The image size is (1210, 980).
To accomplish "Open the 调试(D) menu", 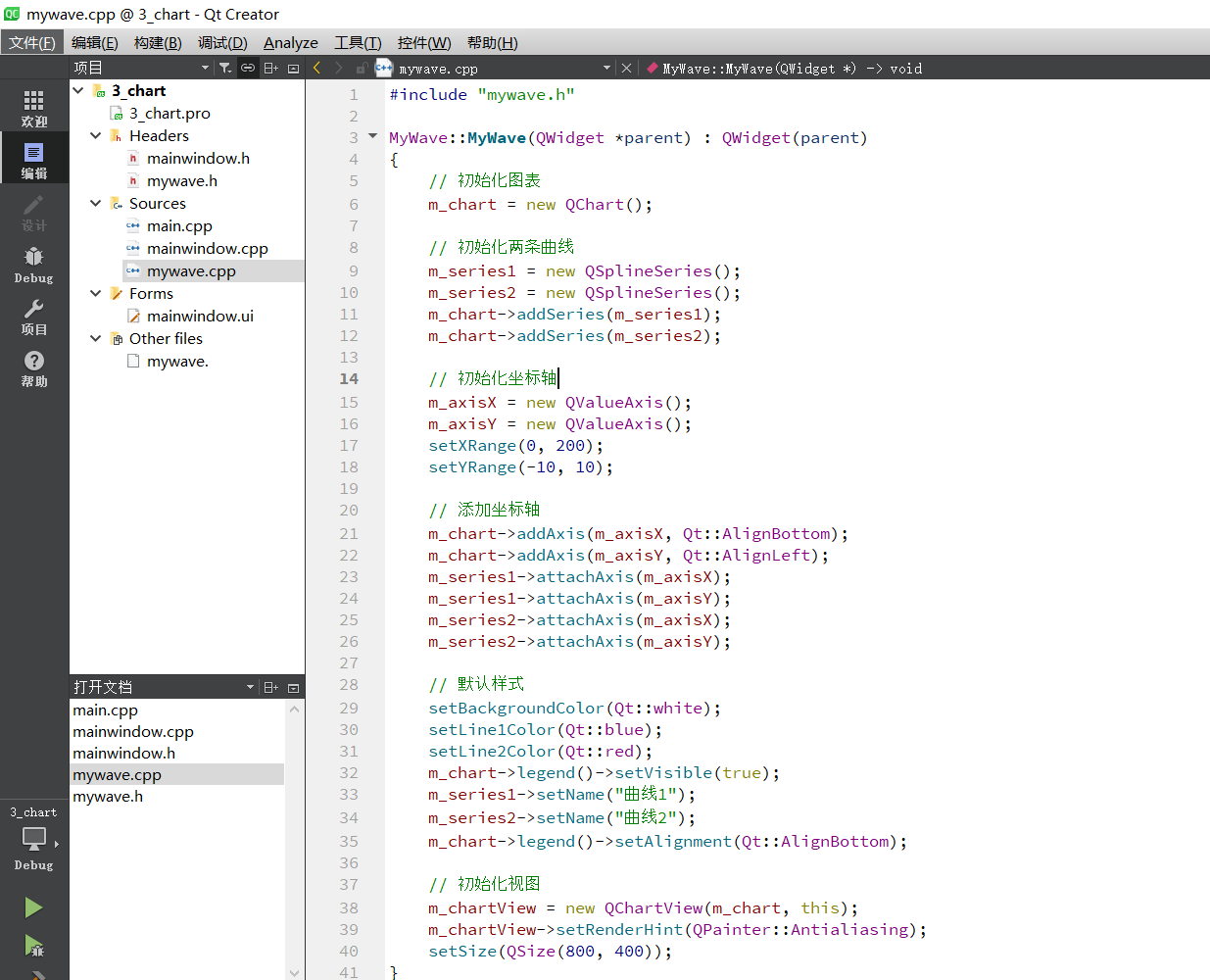I will click(222, 42).
